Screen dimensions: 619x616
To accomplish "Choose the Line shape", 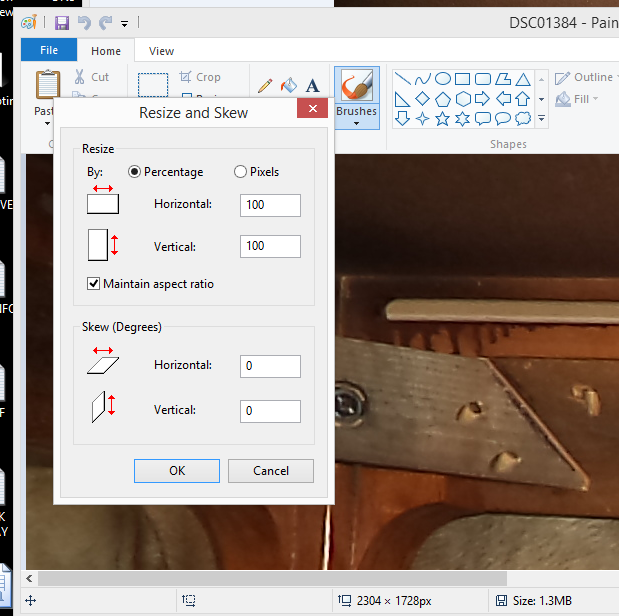I will [x=403, y=79].
